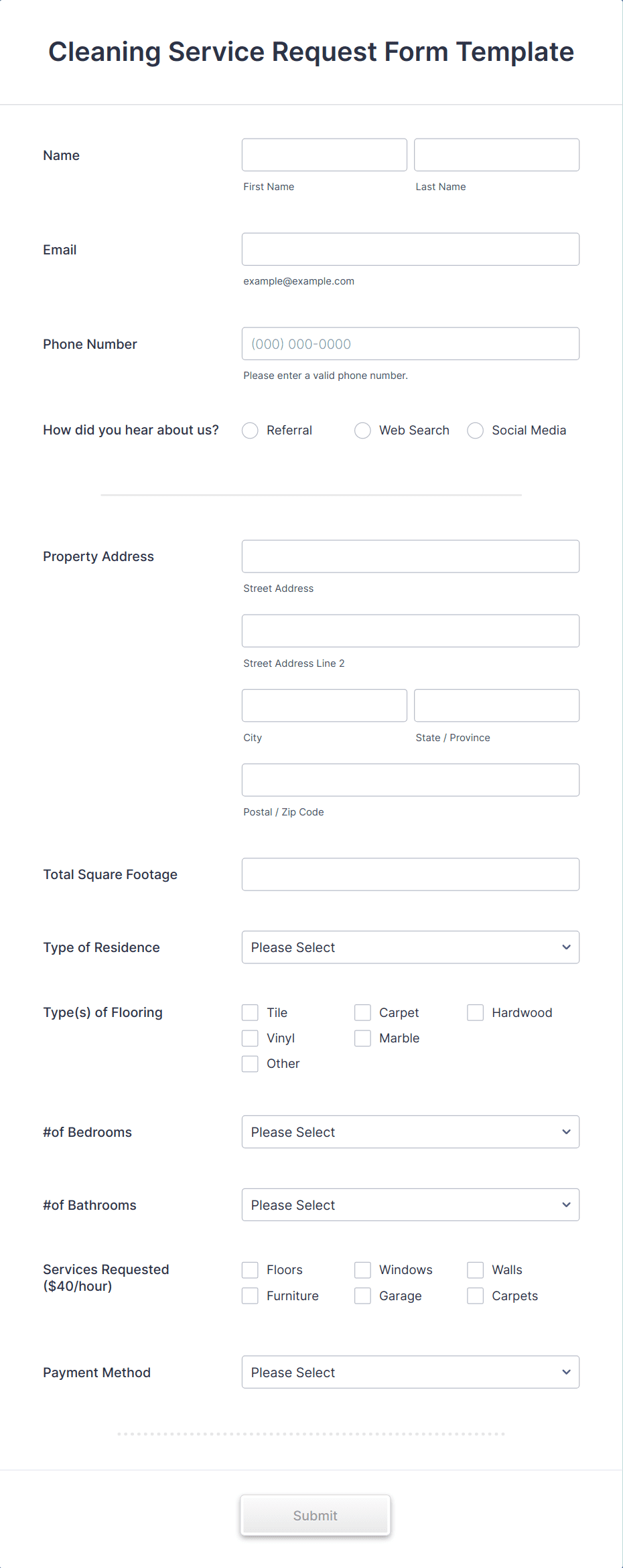The width and height of the screenshot is (623, 1568).
Task: Focus the First Name input field
Action: click(324, 155)
